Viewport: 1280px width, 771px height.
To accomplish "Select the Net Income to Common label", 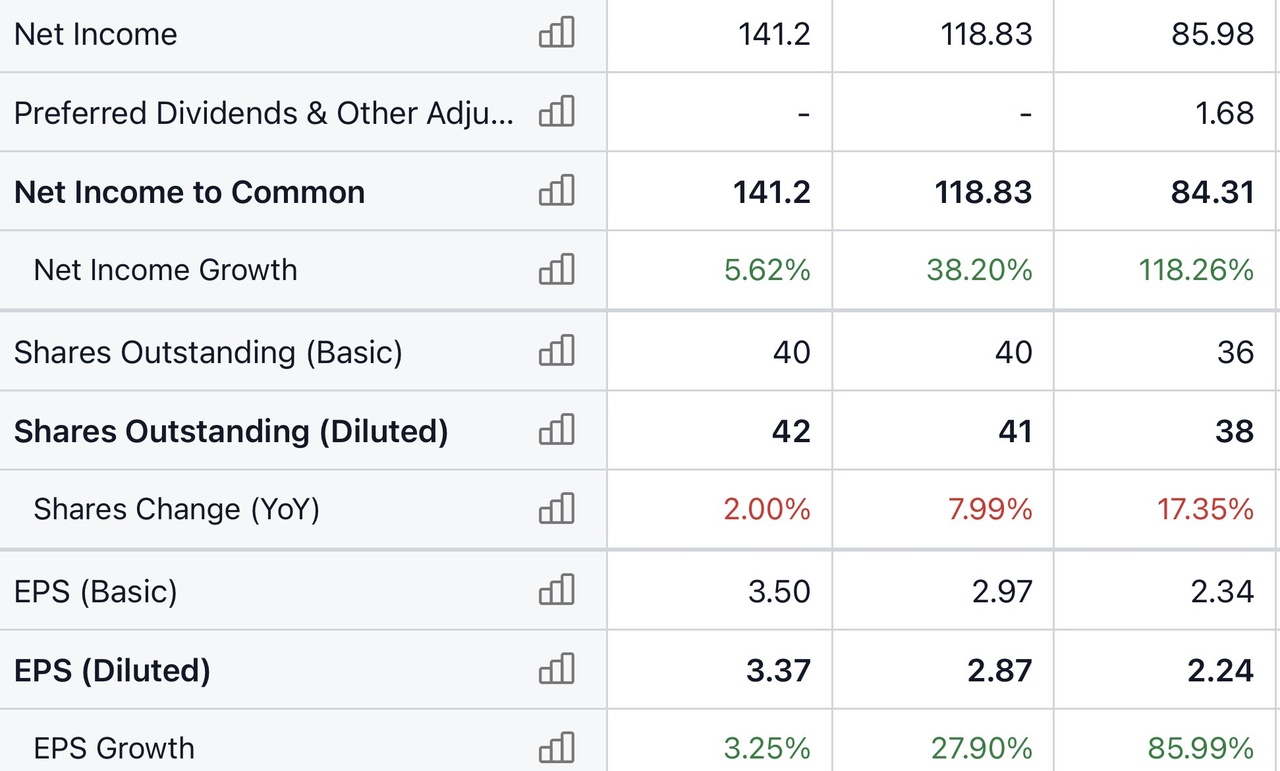I will pos(190,192).
